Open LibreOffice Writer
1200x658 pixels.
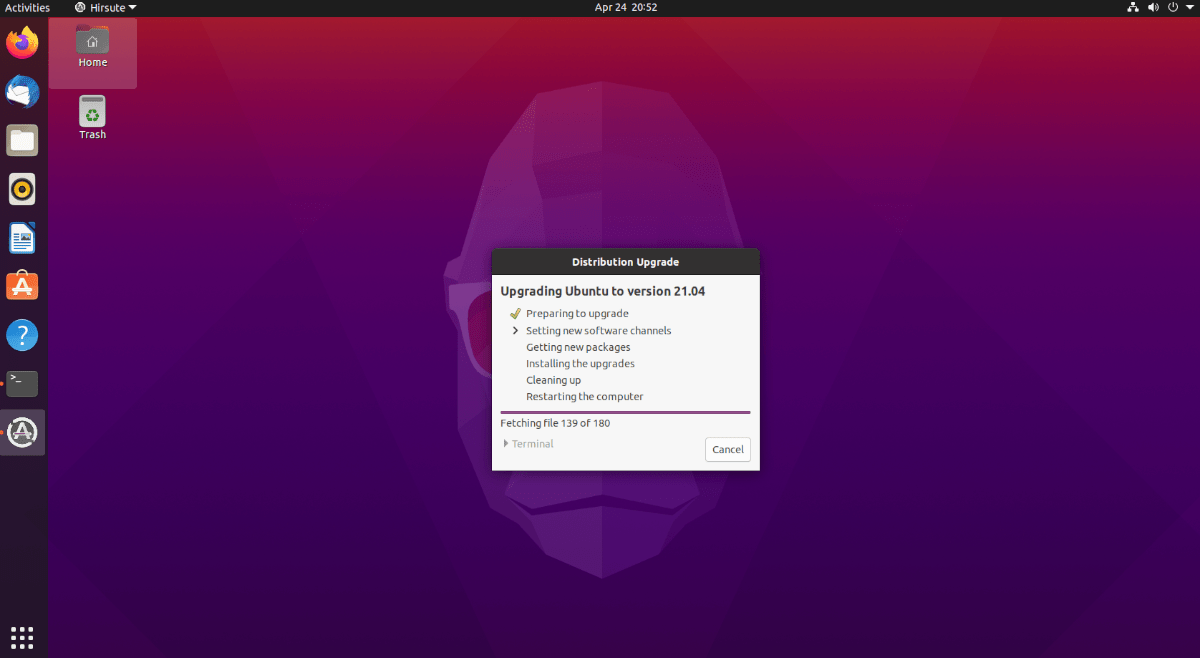pos(22,237)
